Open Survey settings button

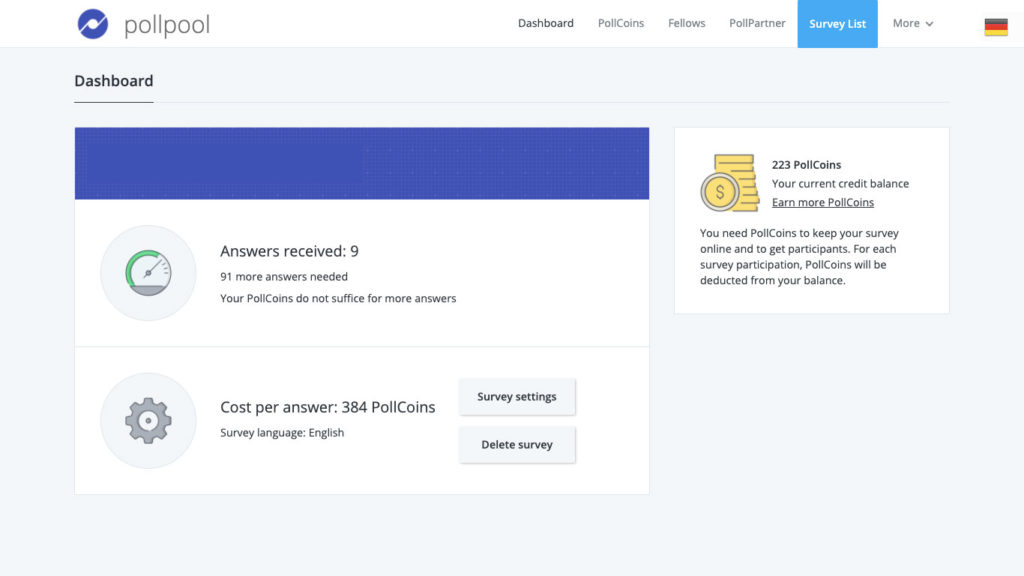point(517,397)
